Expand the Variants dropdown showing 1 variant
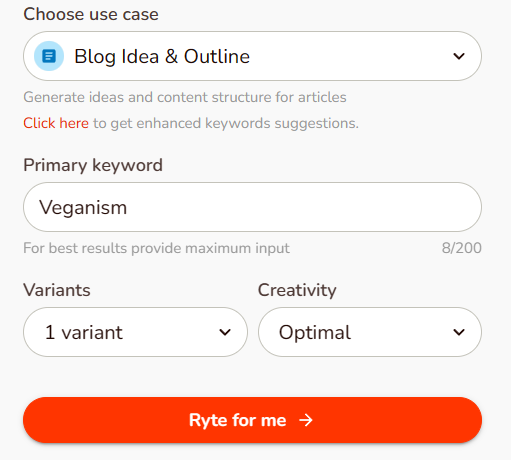The image size is (511, 460). (x=135, y=332)
